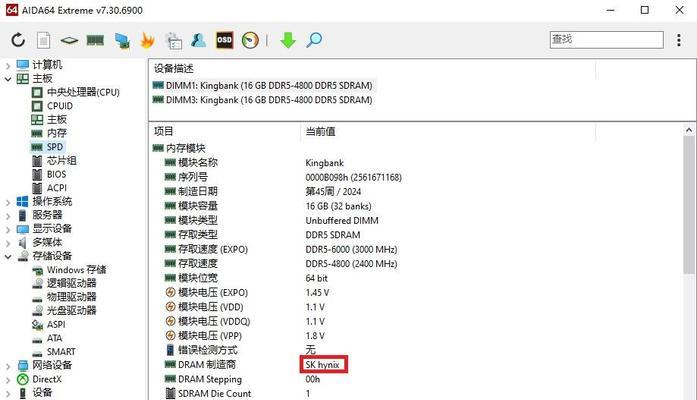Expand the 操作系统 tree node

[8, 202]
